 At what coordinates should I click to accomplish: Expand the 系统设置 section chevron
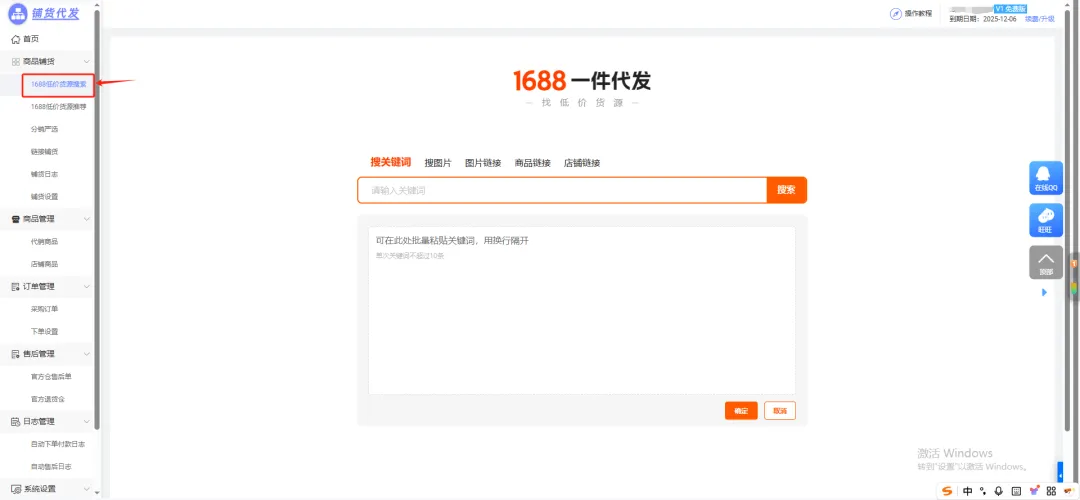click(x=87, y=489)
